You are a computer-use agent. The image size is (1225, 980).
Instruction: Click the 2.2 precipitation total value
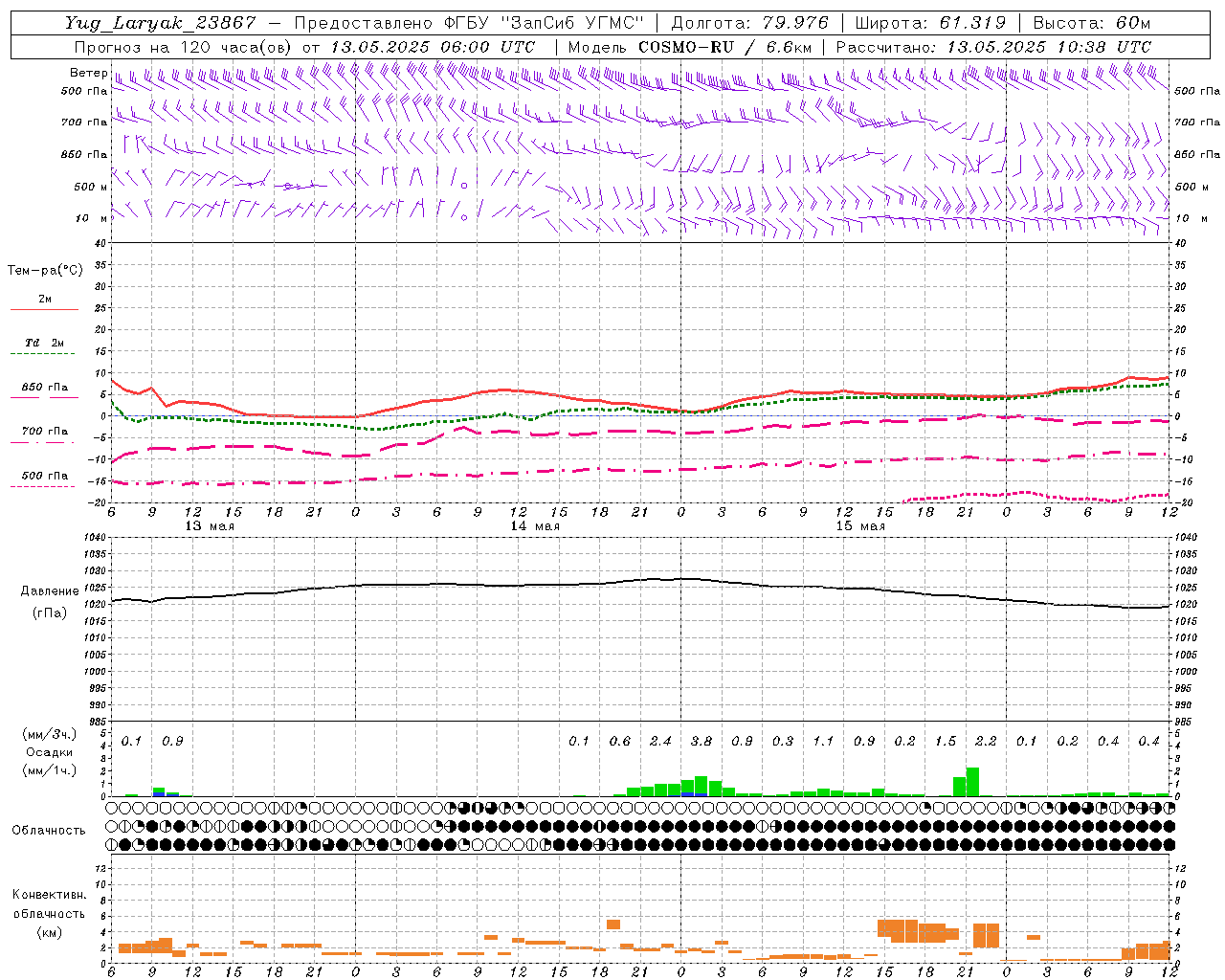pos(986,741)
